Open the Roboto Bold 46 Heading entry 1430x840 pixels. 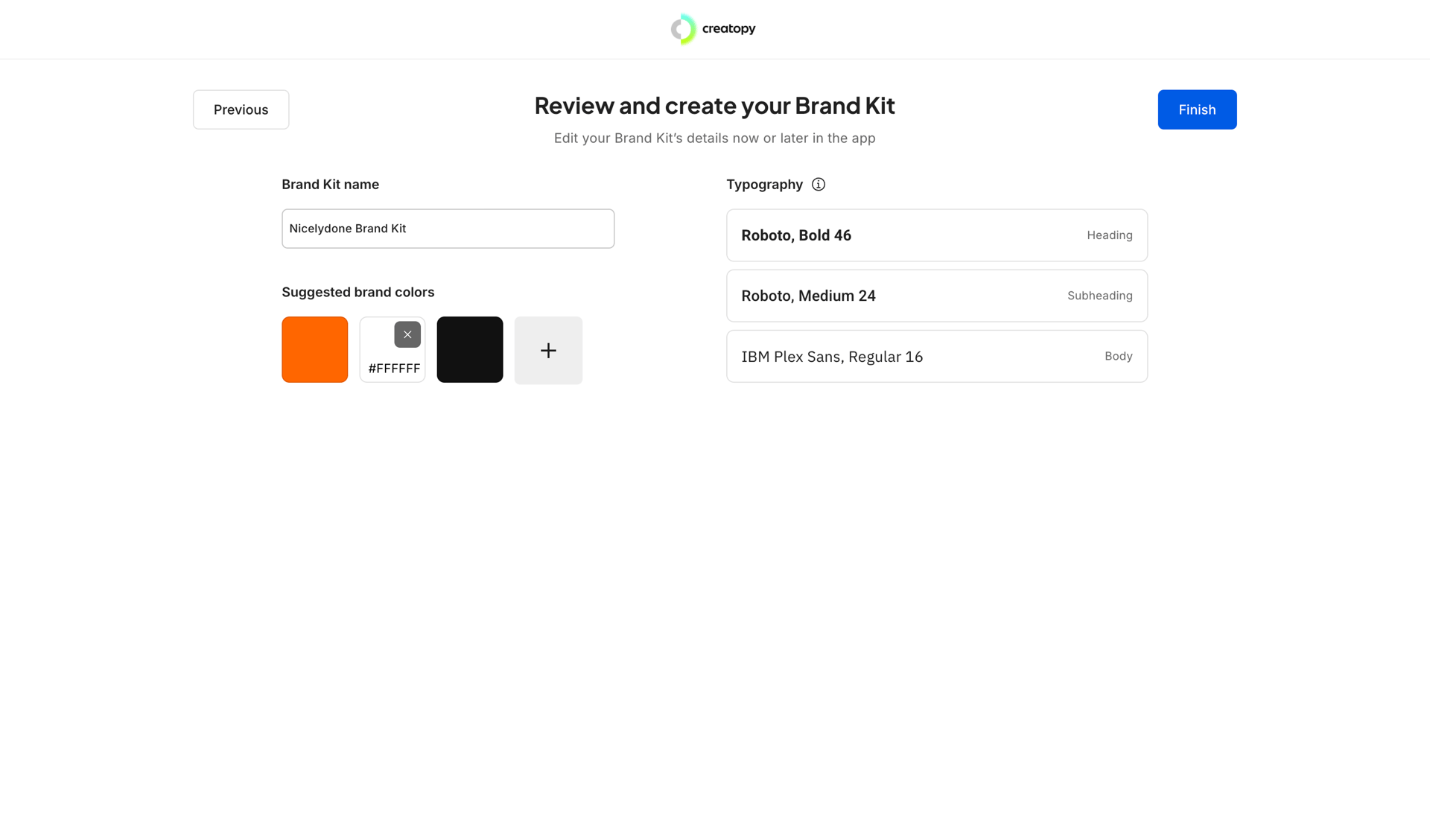[936, 235]
